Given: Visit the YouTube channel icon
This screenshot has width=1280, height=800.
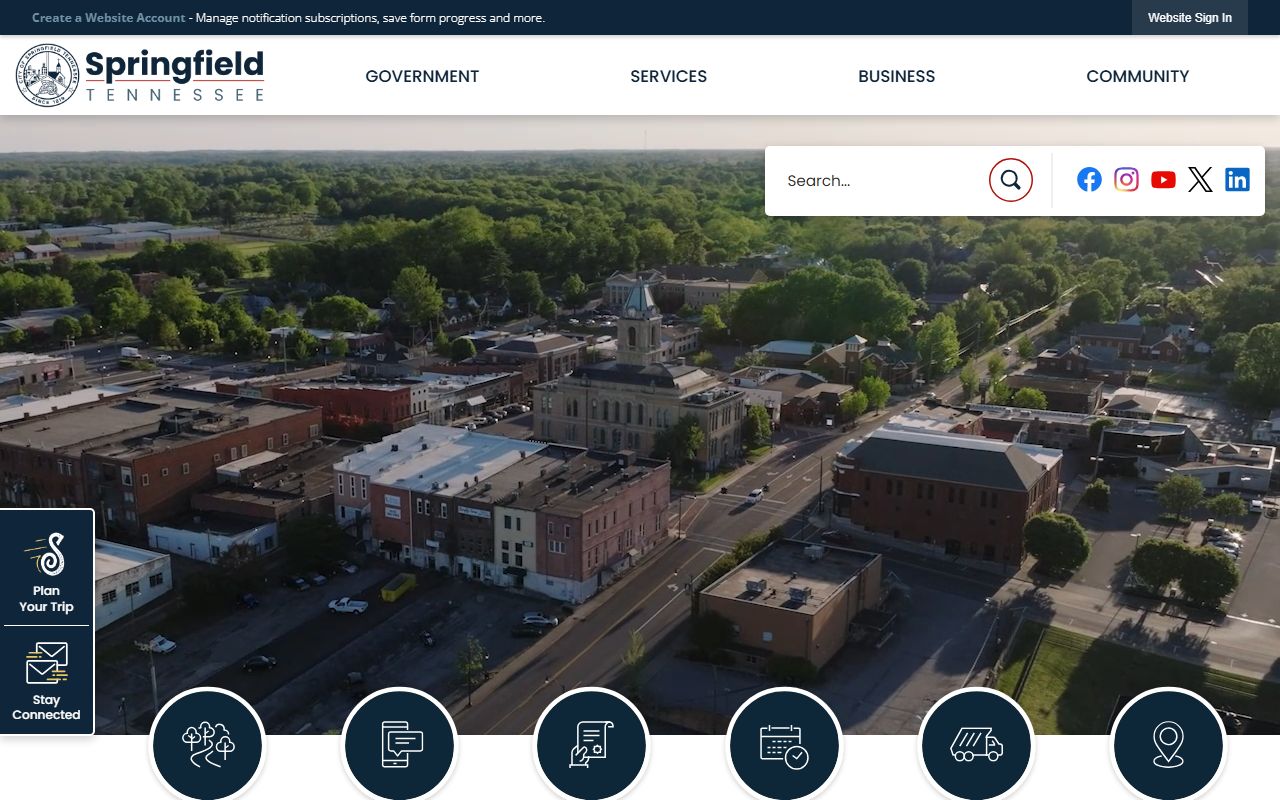Looking at the screenshot, I should [x=1163, y=180].
